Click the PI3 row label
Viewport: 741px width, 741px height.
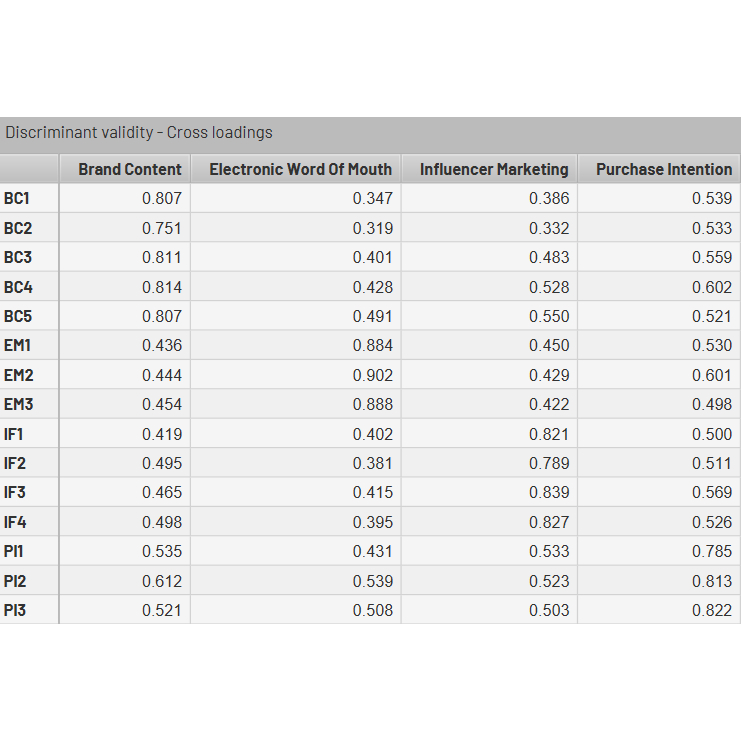pyautogui.click(x=15, y=610)
